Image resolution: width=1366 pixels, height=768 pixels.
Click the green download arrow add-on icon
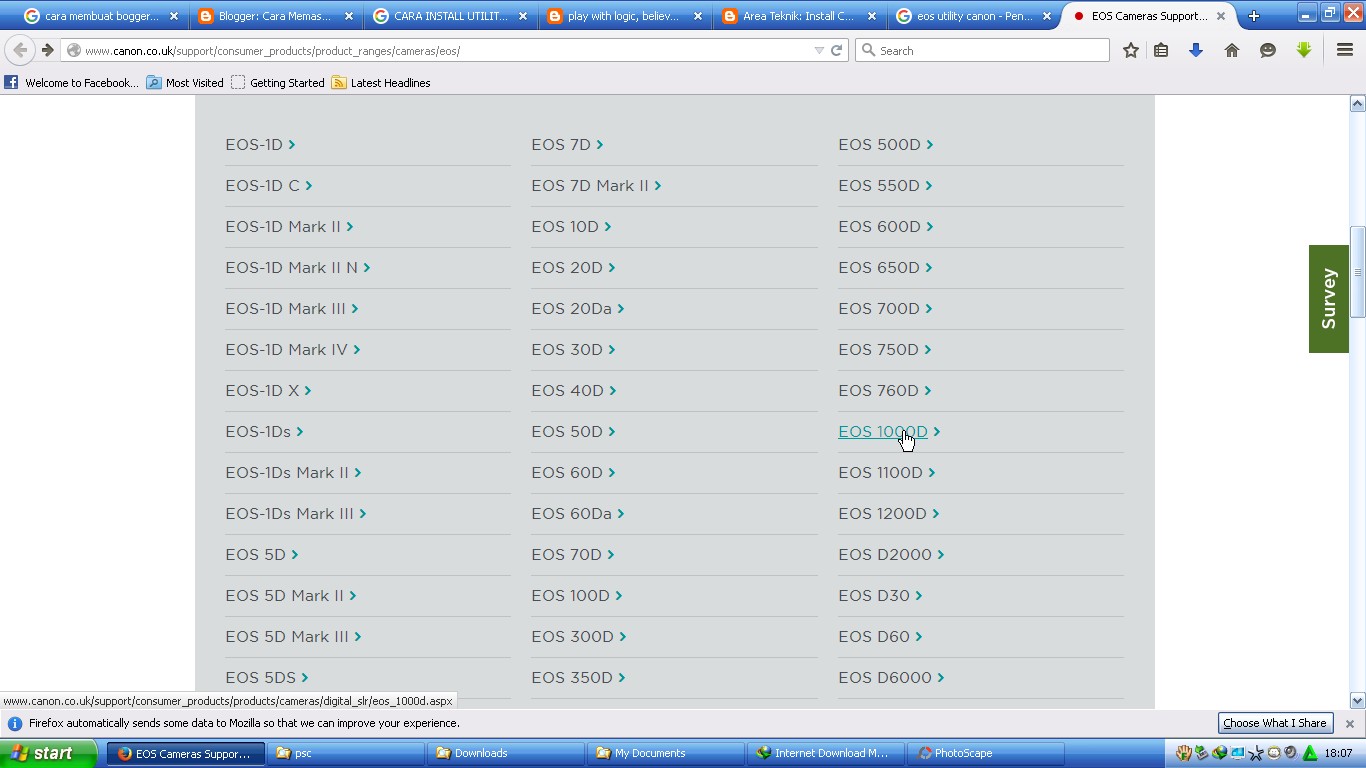pyautogui.click(x=1304, y=50)
